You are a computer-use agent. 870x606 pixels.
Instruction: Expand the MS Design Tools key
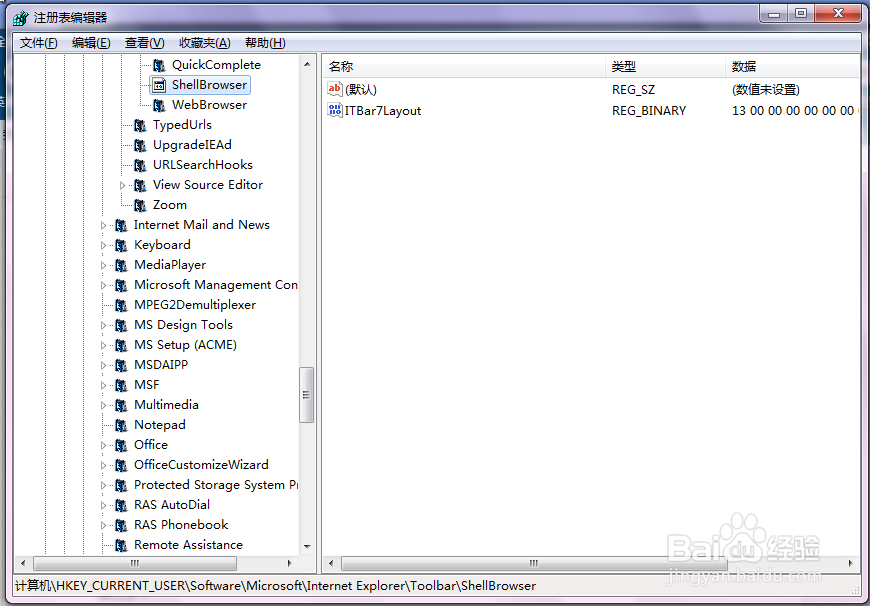pos(103,325)
